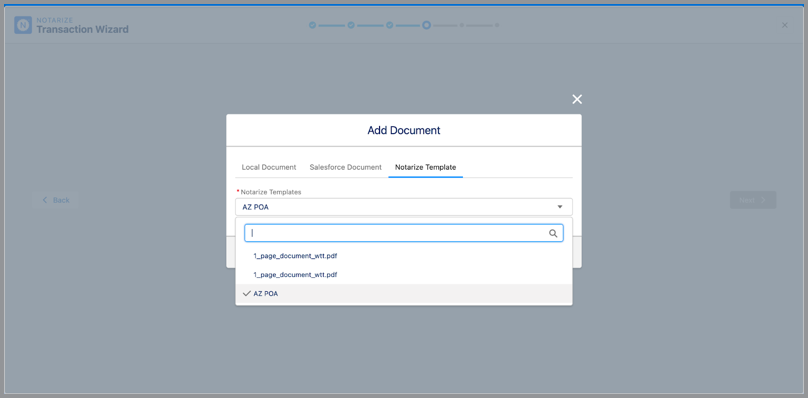The height and width of the screenshot is (398, 808).
Task: Click the first completed progress step
Action: 312,25
